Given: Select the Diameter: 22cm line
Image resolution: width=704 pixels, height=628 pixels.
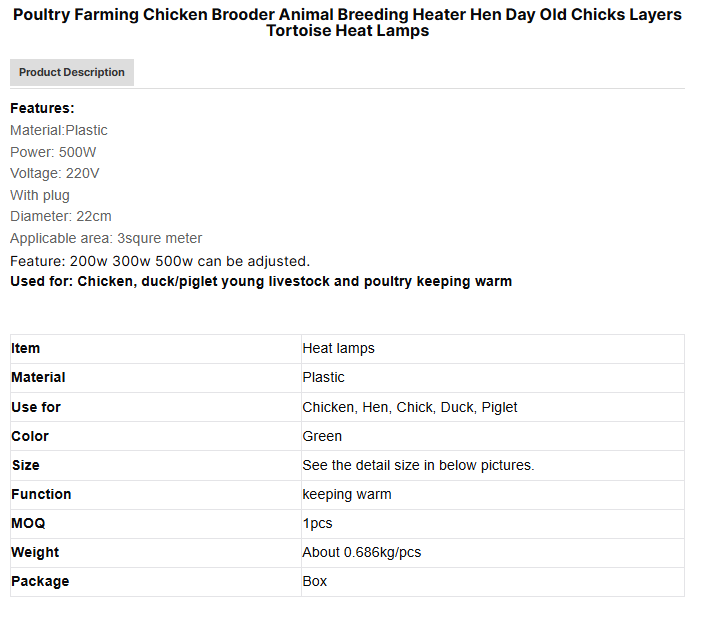Looking at the screenshot, I should click(x=61, y=216).
